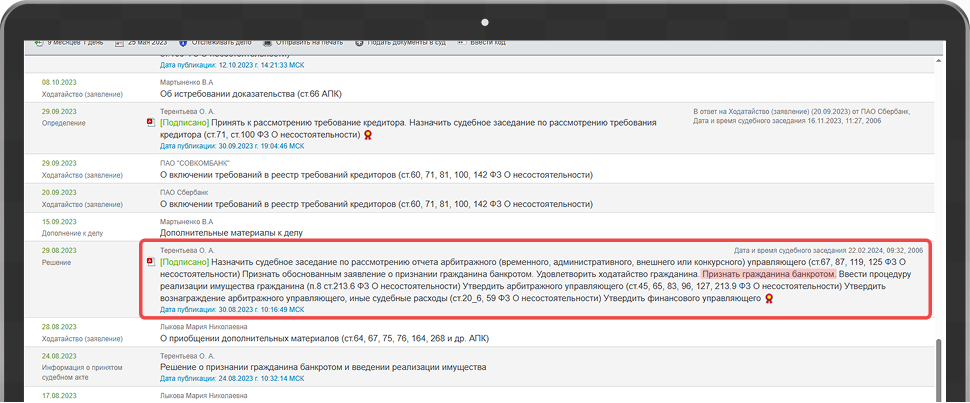Open 'Дополнительные материалы к делу' entry
Image resolution: width=970 pixels, height=403 pixels.
click(231, 232)
